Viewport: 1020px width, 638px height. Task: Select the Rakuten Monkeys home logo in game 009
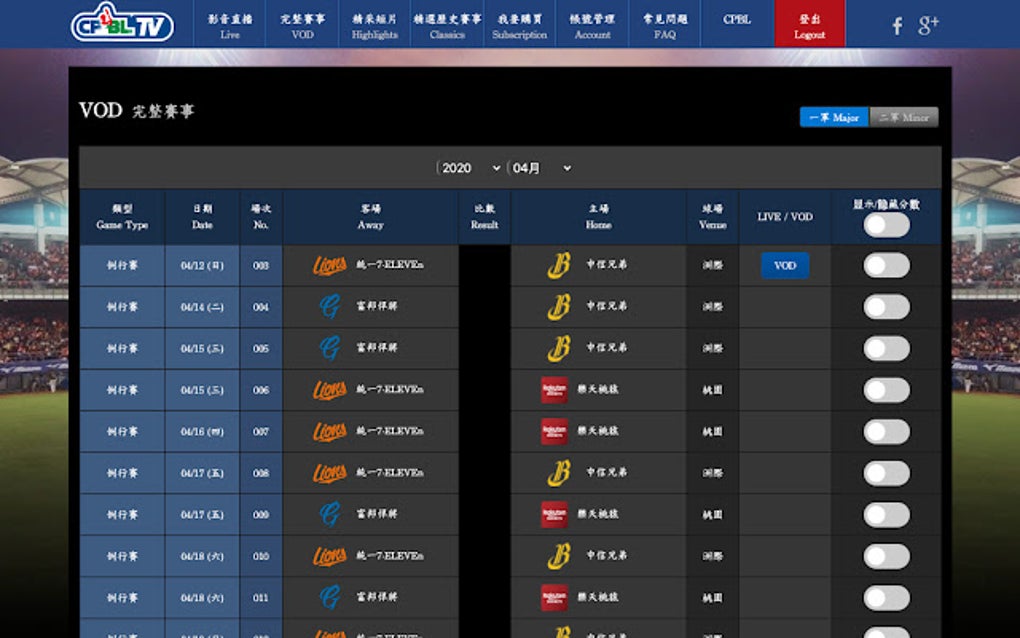point(556,513)
